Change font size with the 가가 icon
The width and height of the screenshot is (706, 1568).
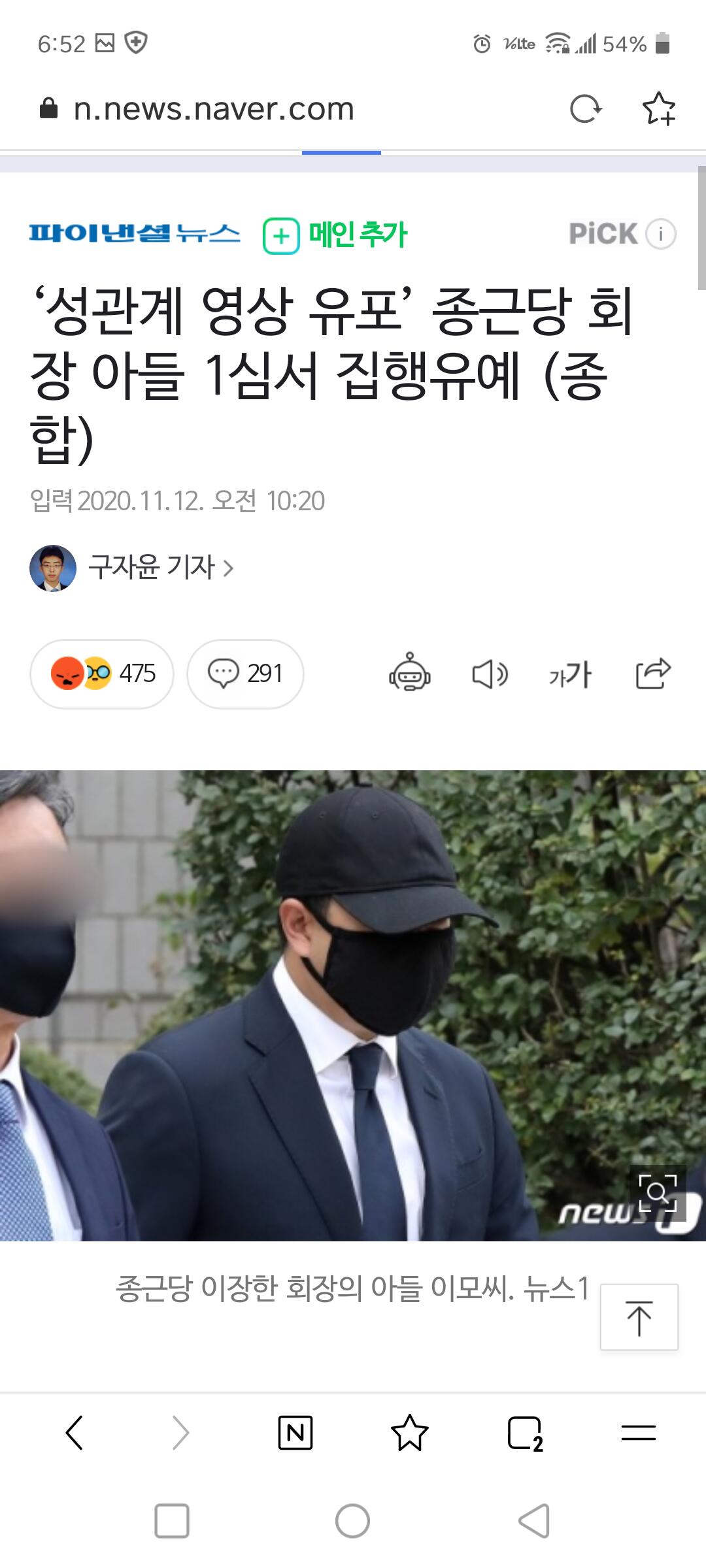point(570,674)
